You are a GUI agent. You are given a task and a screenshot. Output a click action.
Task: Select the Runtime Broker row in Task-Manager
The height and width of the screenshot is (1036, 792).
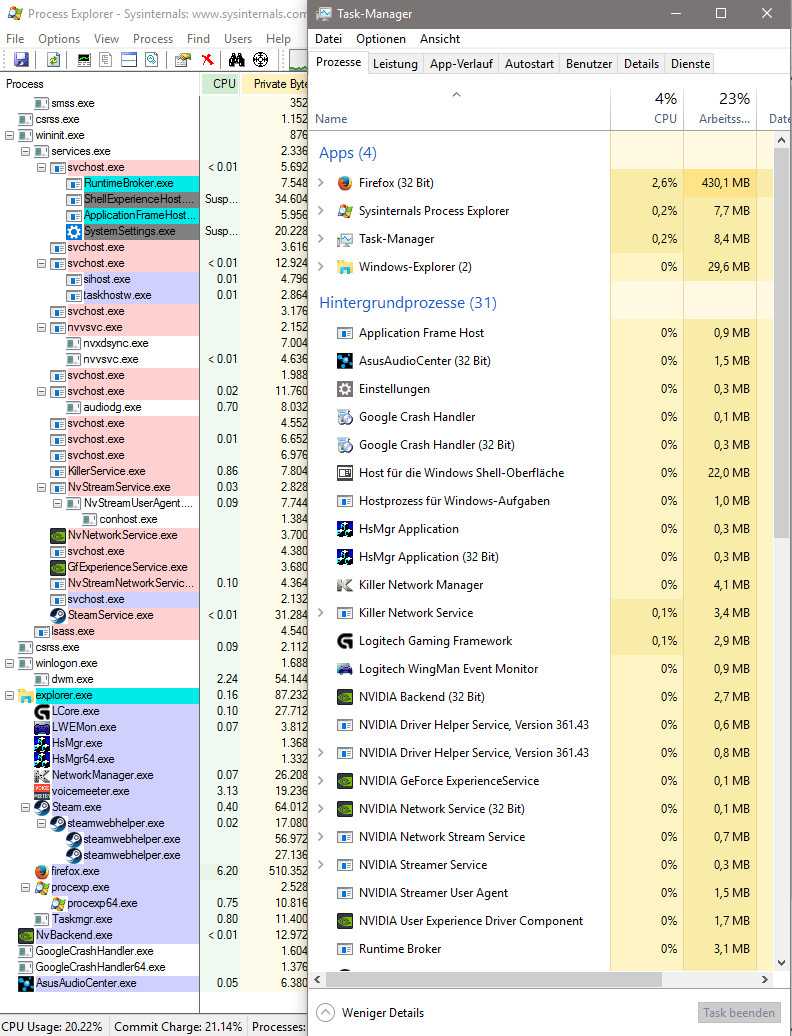pos(540,949)
